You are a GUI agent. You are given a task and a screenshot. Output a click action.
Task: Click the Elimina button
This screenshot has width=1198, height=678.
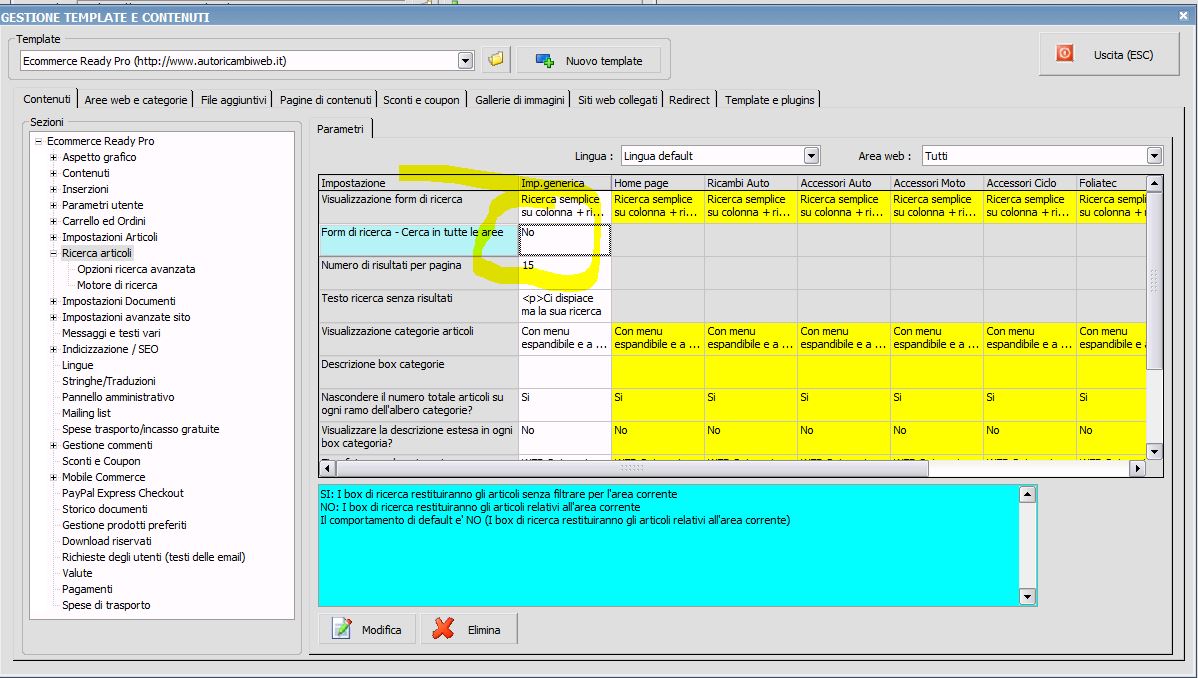pos(468,629)
